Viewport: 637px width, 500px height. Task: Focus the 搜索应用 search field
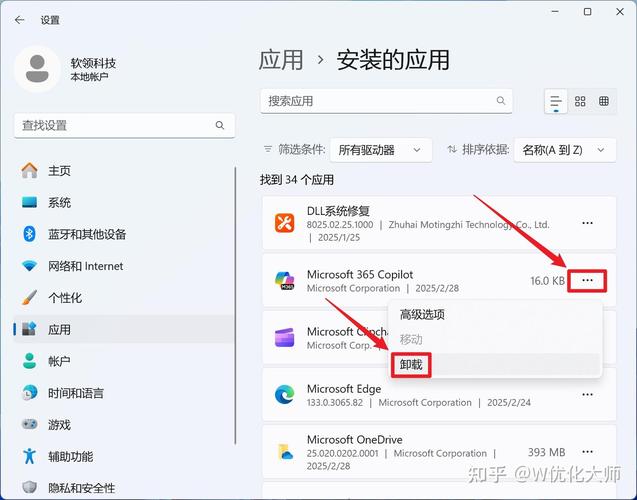pyautogui.click(x=386, y=101)
